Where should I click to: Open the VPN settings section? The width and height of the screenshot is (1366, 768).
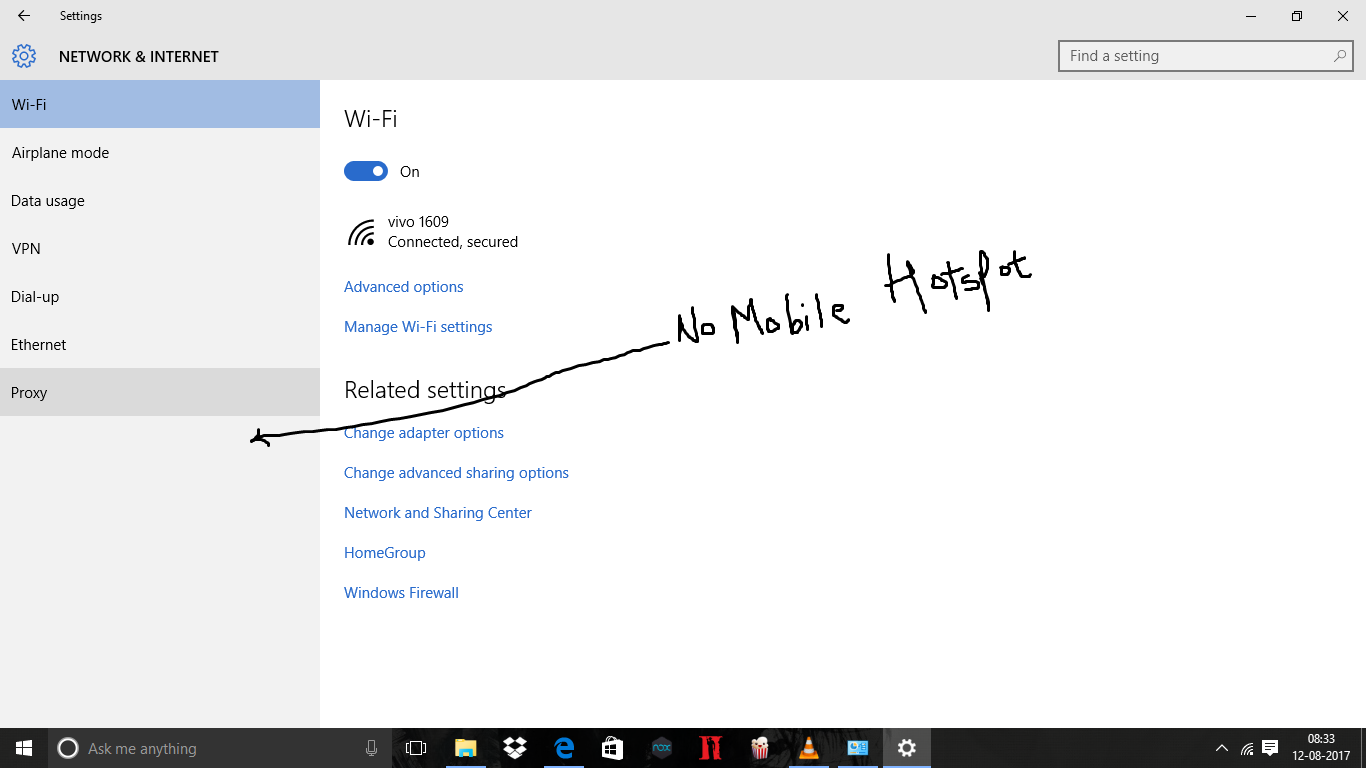(x=26, y=249)
